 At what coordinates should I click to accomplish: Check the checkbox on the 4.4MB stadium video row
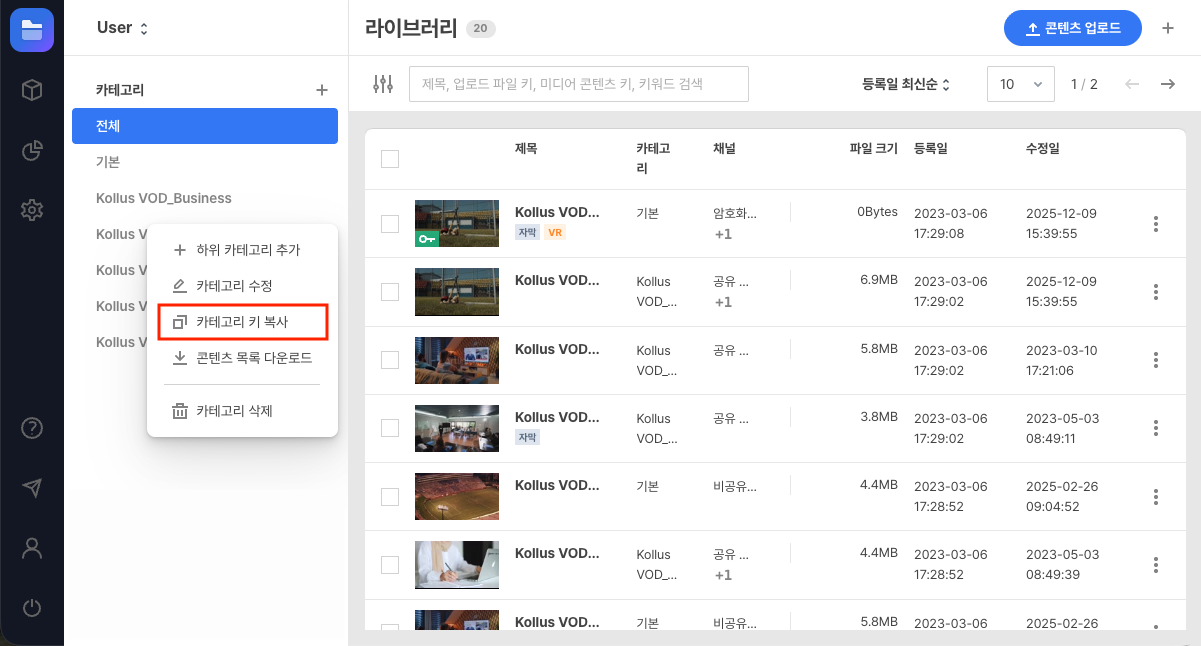(x=389, y=496)
